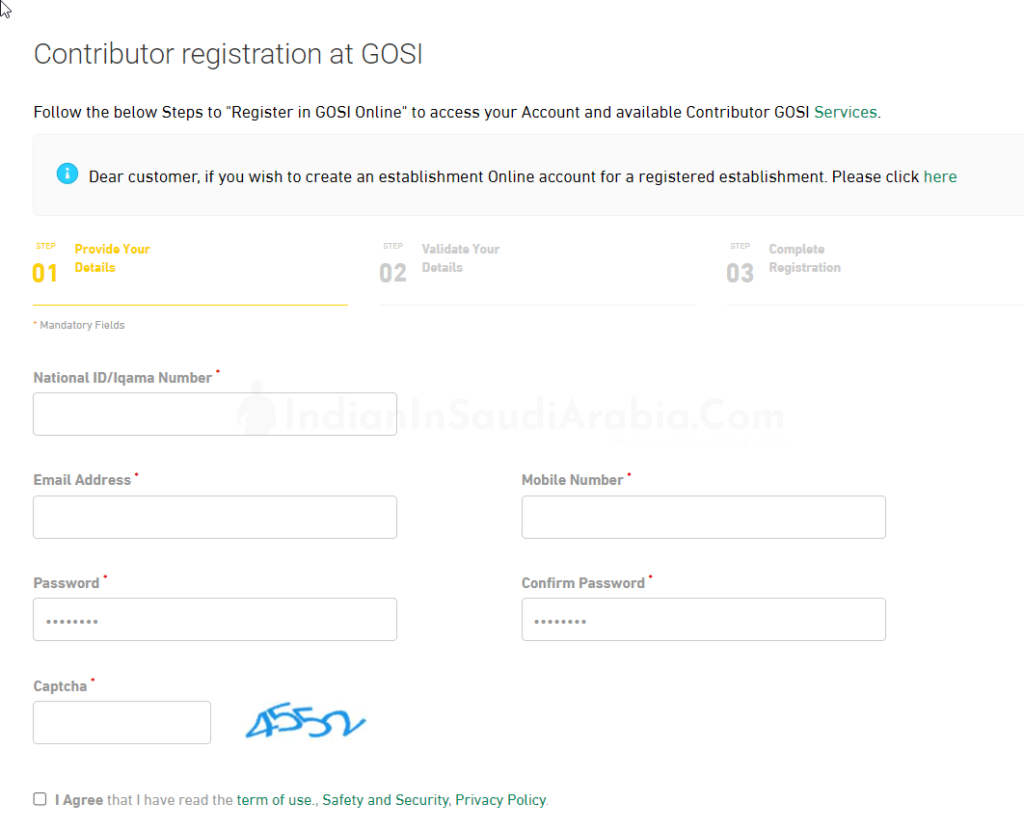Click the red asterisk next to Captcha
Viewport: 1024px width, 830px height.
93,679
